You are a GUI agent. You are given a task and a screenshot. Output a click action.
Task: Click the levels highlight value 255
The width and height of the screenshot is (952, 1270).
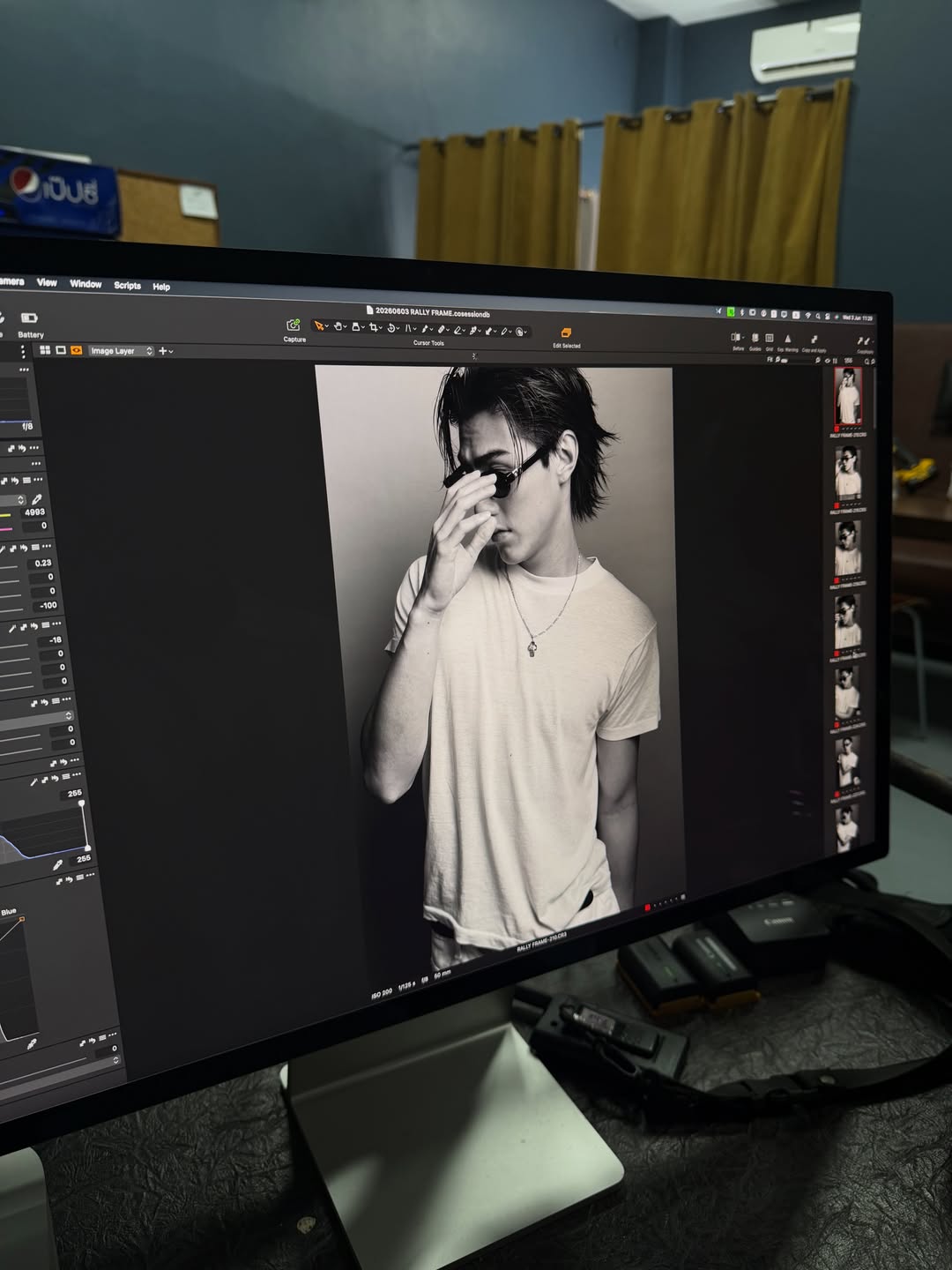pyautogui.click(x=71, y=794)
